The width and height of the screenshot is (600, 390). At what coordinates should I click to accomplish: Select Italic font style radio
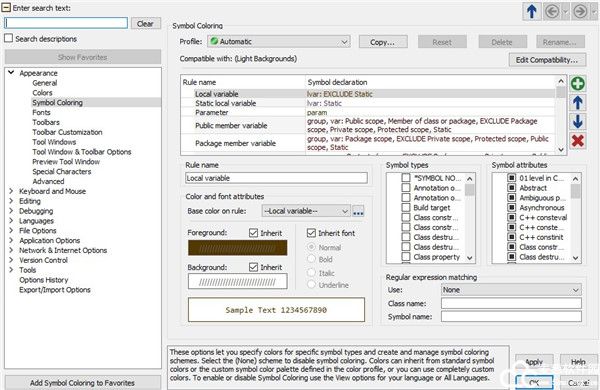(311, 273)
